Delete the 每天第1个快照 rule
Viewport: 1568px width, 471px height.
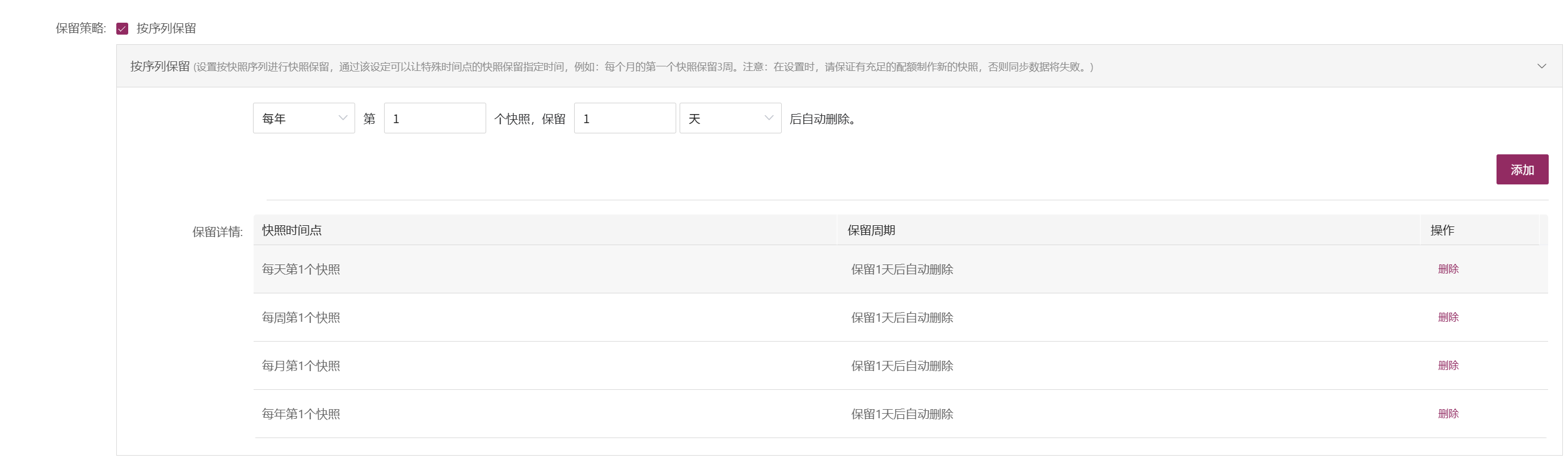tap(1448, 269)
